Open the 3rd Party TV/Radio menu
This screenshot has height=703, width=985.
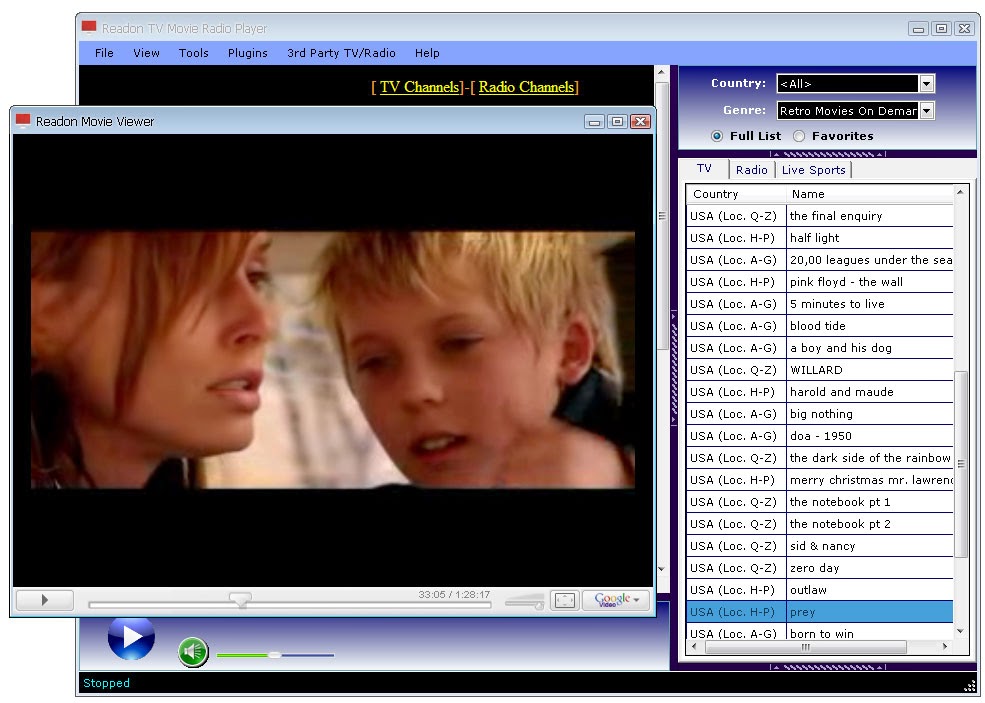point(341,53)
